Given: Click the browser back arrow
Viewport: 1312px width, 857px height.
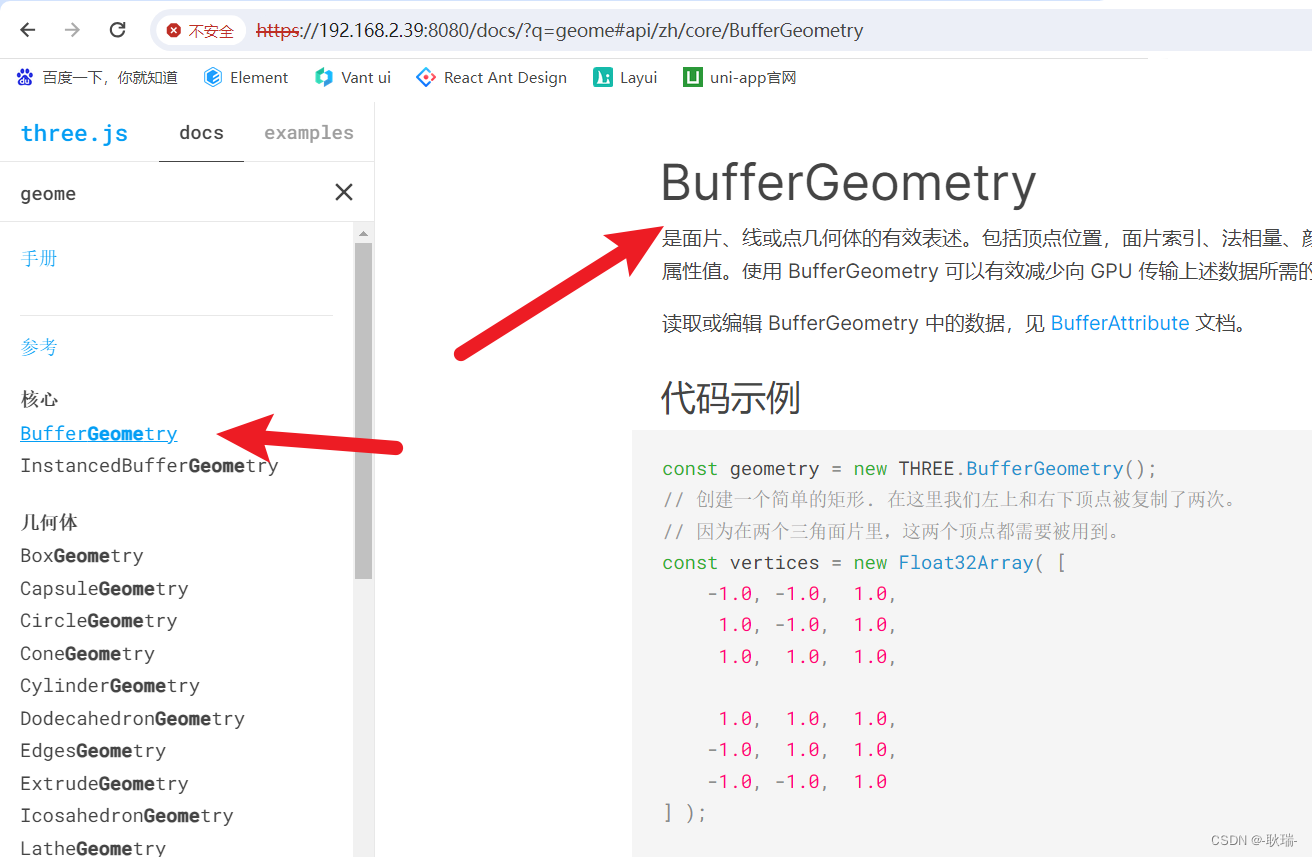Looking at the screenshot, I should pos(26,30).
